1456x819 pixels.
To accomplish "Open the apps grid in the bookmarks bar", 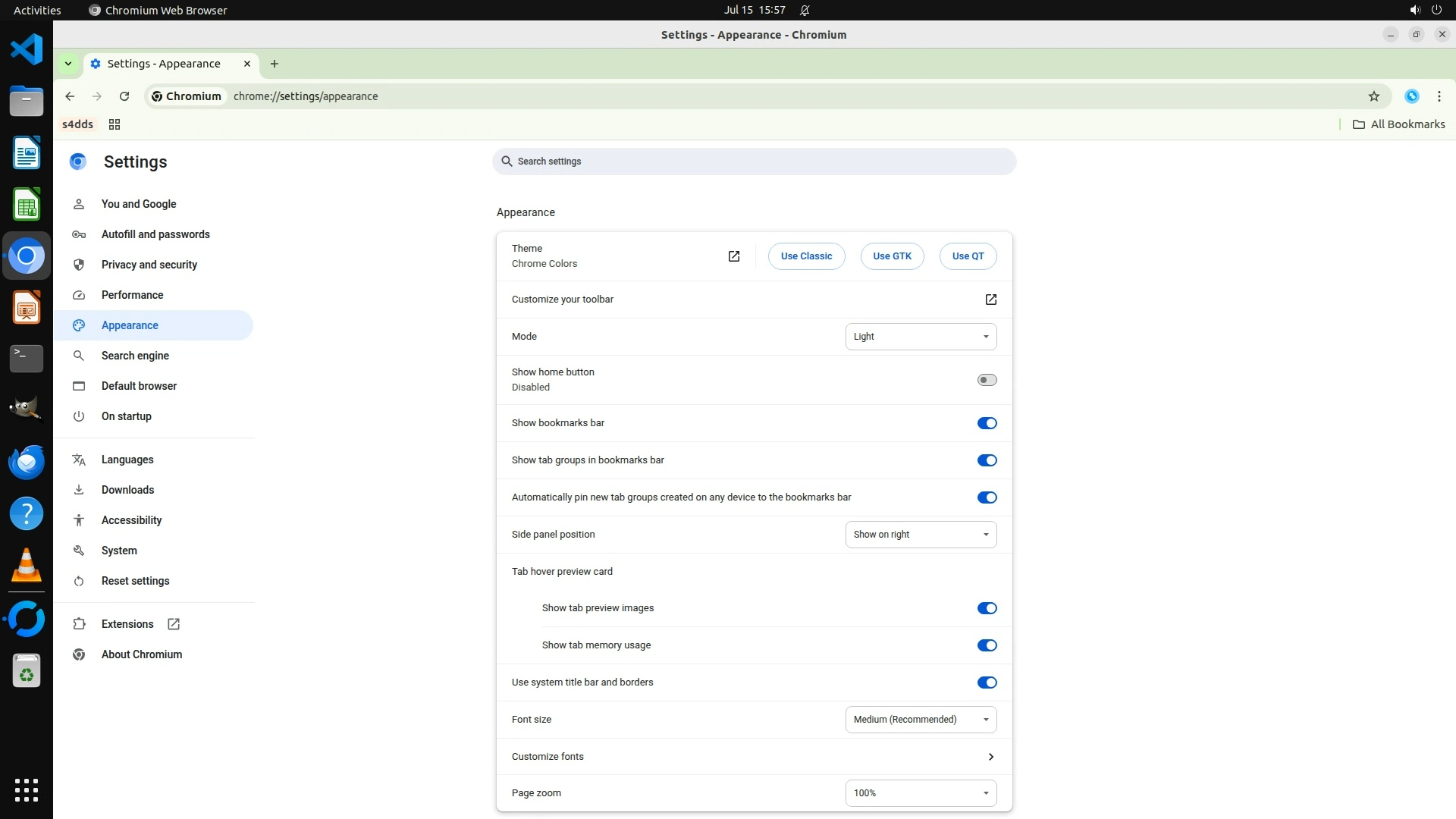I will click(x=115, y=124).
